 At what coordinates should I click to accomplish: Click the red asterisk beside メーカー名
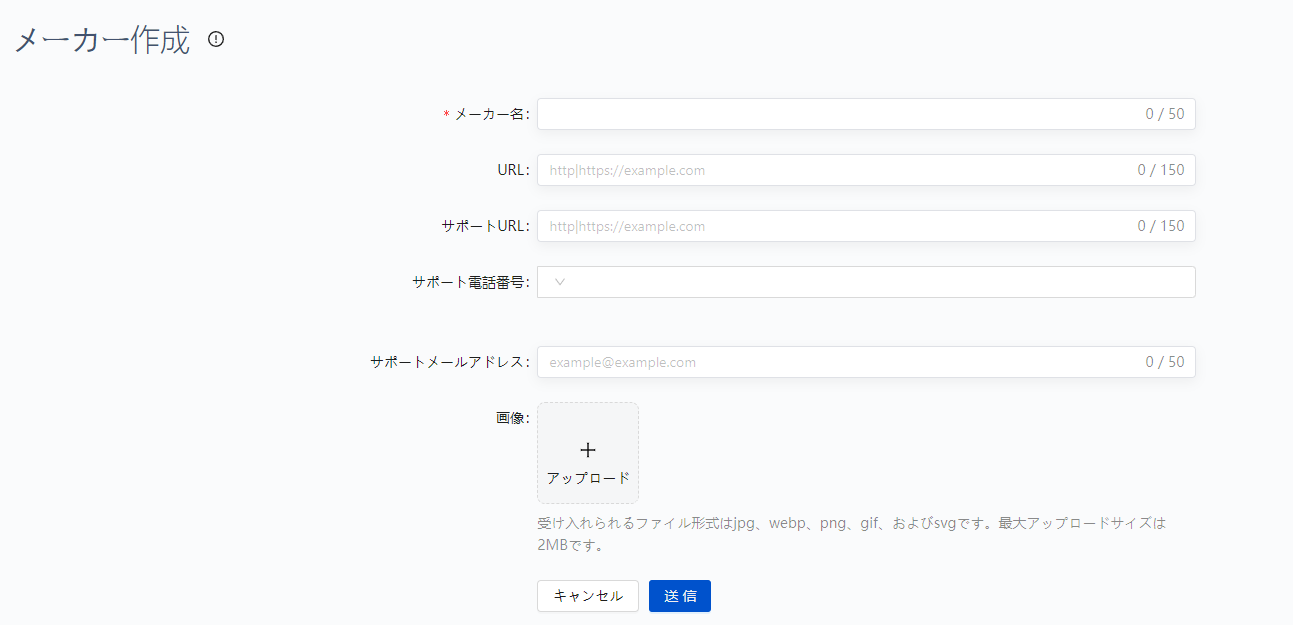tap(445, 113)
